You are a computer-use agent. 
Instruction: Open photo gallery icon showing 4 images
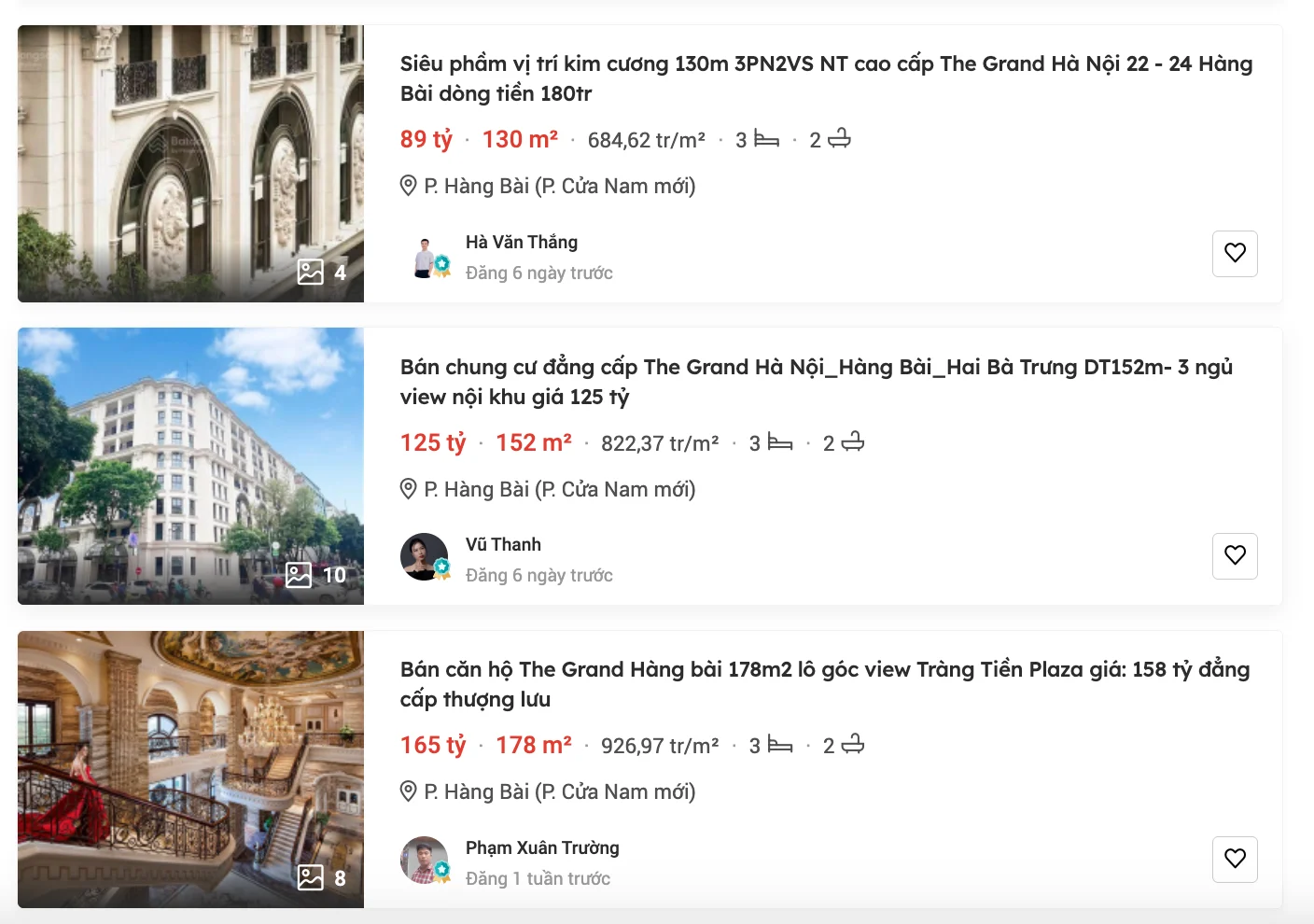(311, 272)
